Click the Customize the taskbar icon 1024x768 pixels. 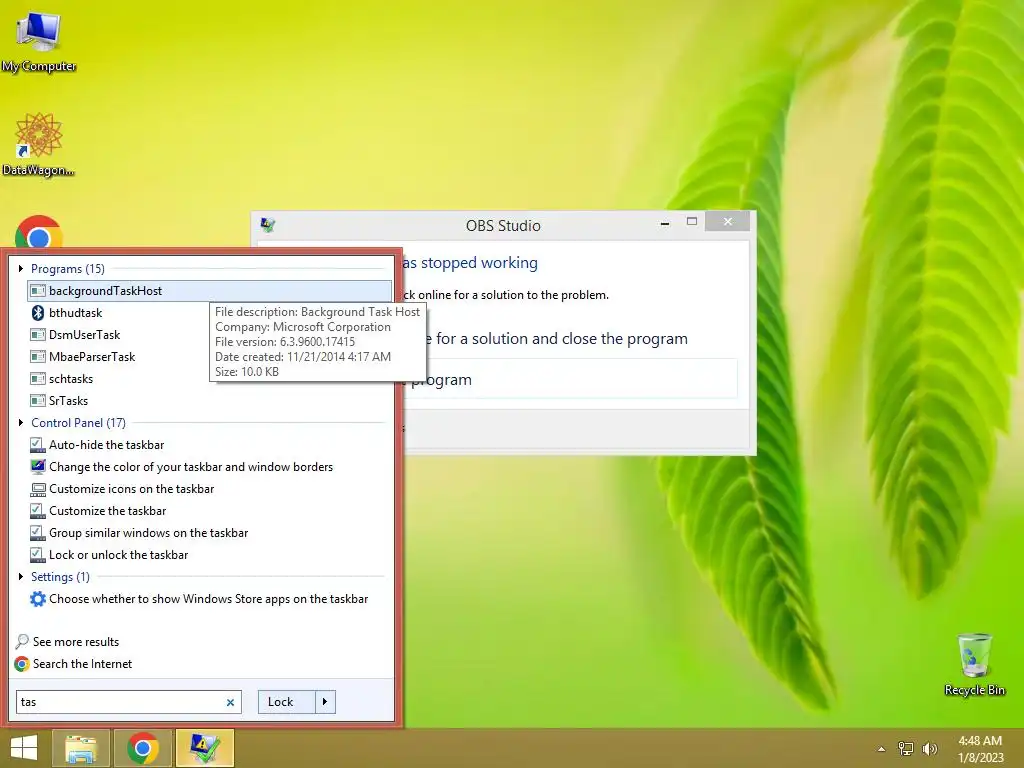tap(38, 511)
